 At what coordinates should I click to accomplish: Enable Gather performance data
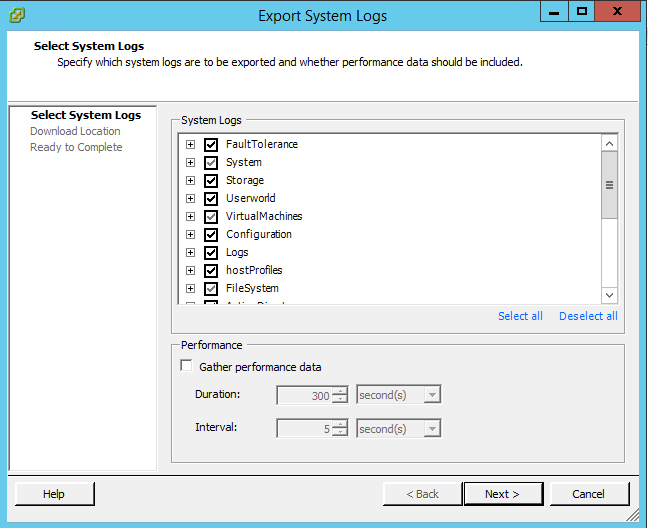pos(186,367)
